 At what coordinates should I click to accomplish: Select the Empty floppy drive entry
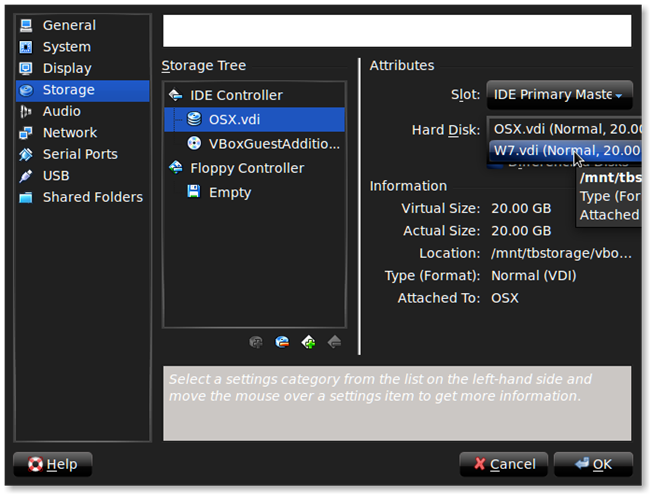pyautogui.click(x=255, y=193)
